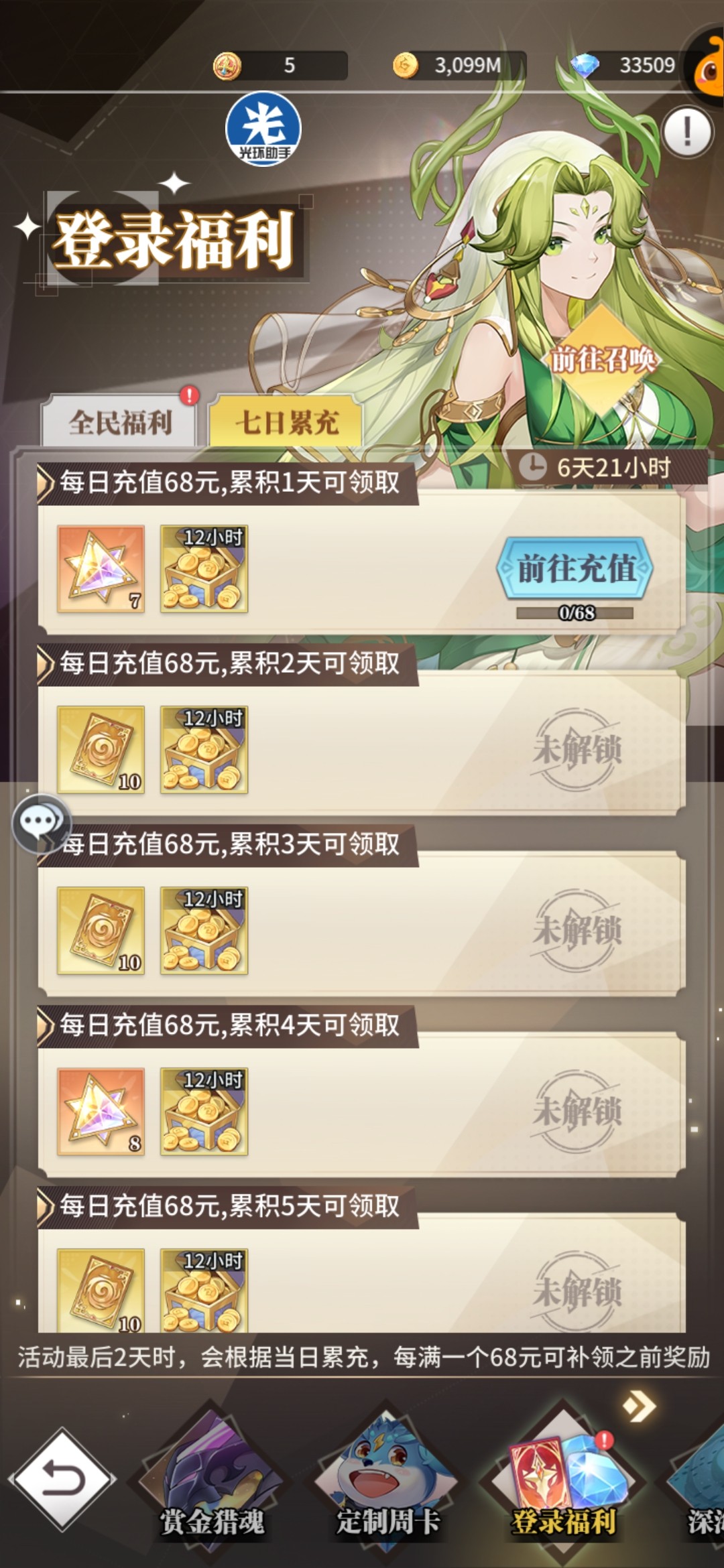Click the 0/68 recharge progress bar
724x1568 pixels.
(x=575, y=612)
